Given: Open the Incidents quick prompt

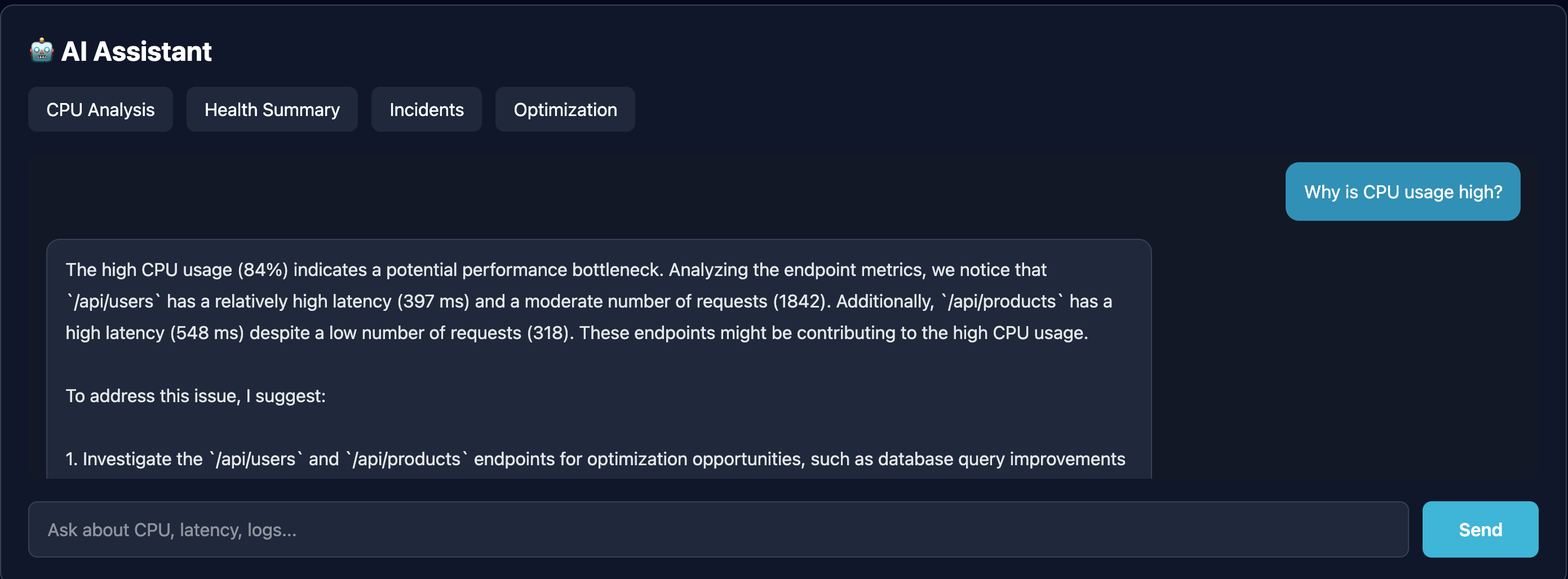Looking at the screenshot, I should point(427,109).
